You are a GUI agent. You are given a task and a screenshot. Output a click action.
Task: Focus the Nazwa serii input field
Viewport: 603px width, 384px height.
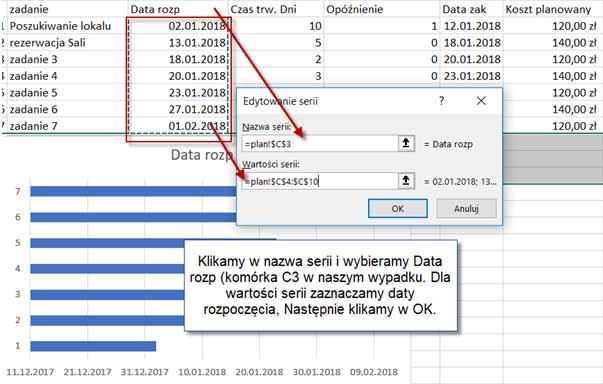(320, 144)
